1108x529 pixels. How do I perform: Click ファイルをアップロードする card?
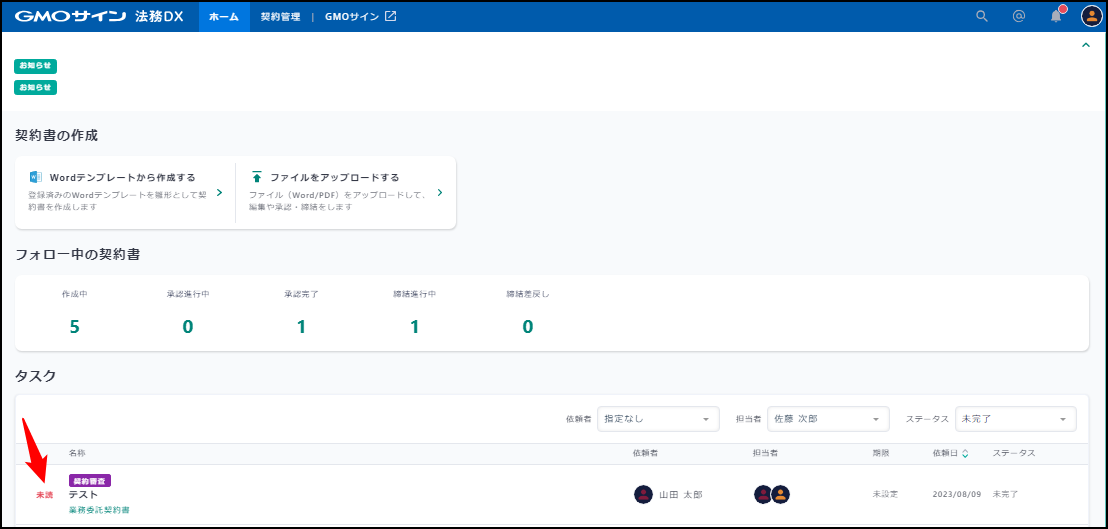(345, 192)
